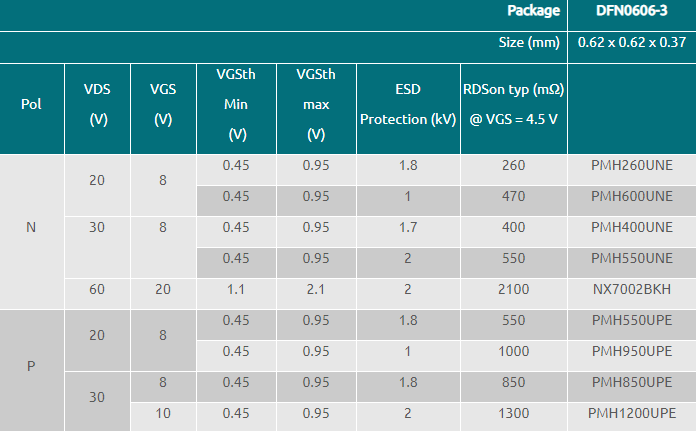Click the ESD Protection (kV) header
Screen dimensions: 696x431
tap(407, 104)
